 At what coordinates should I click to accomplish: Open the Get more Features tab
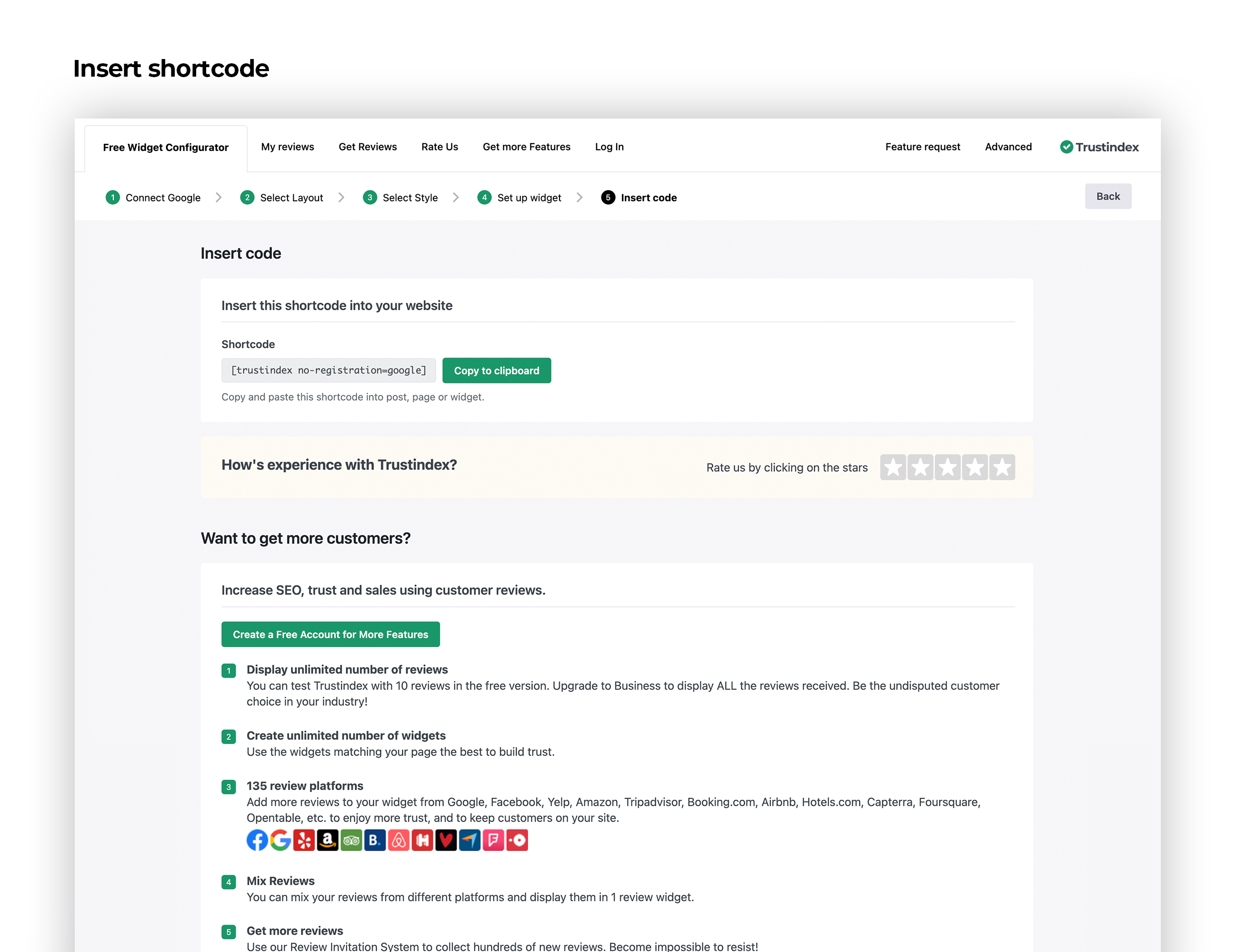pyautogui.click(x=527, y=147)
